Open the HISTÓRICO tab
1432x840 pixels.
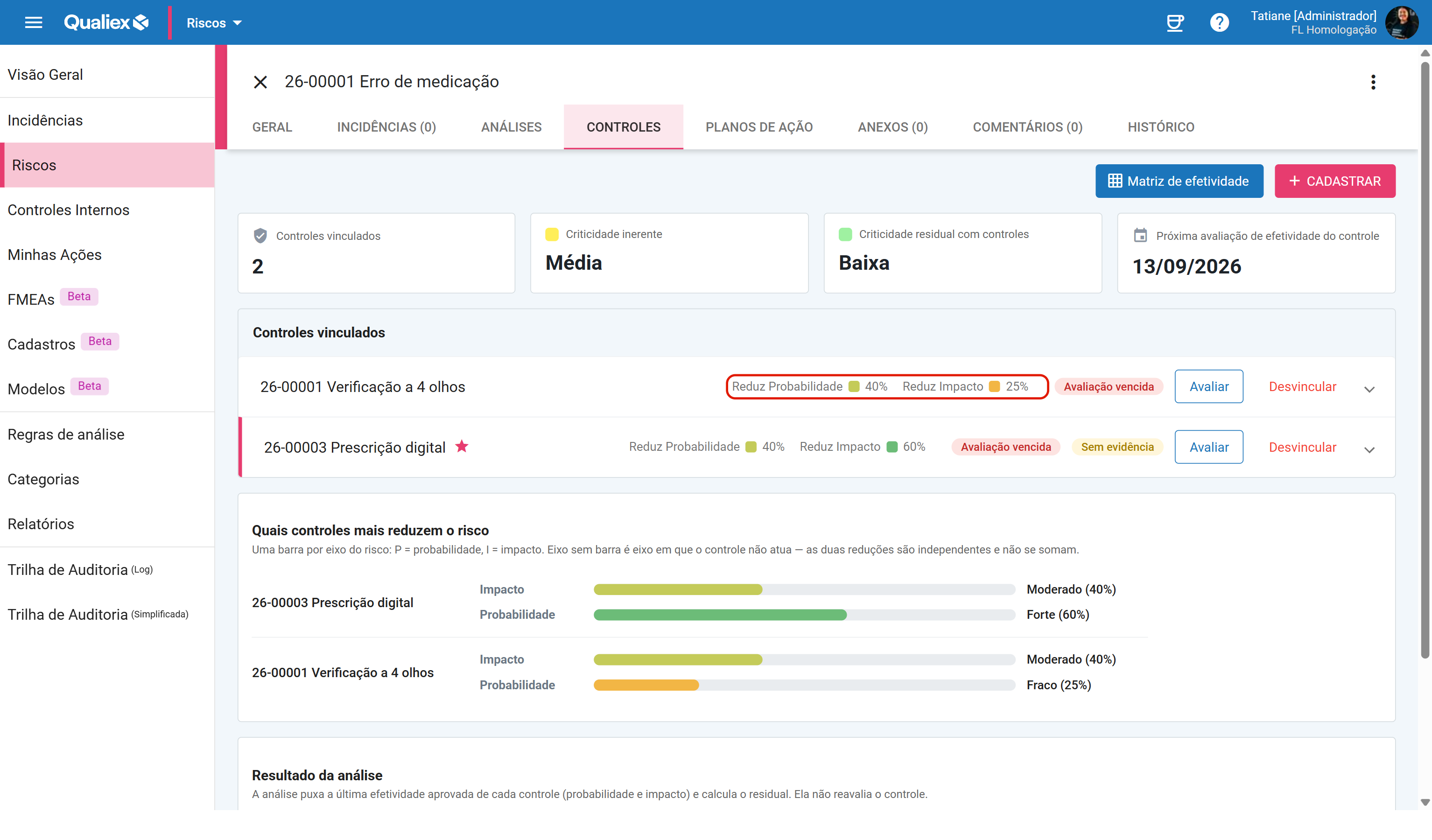coord(1161,127)
